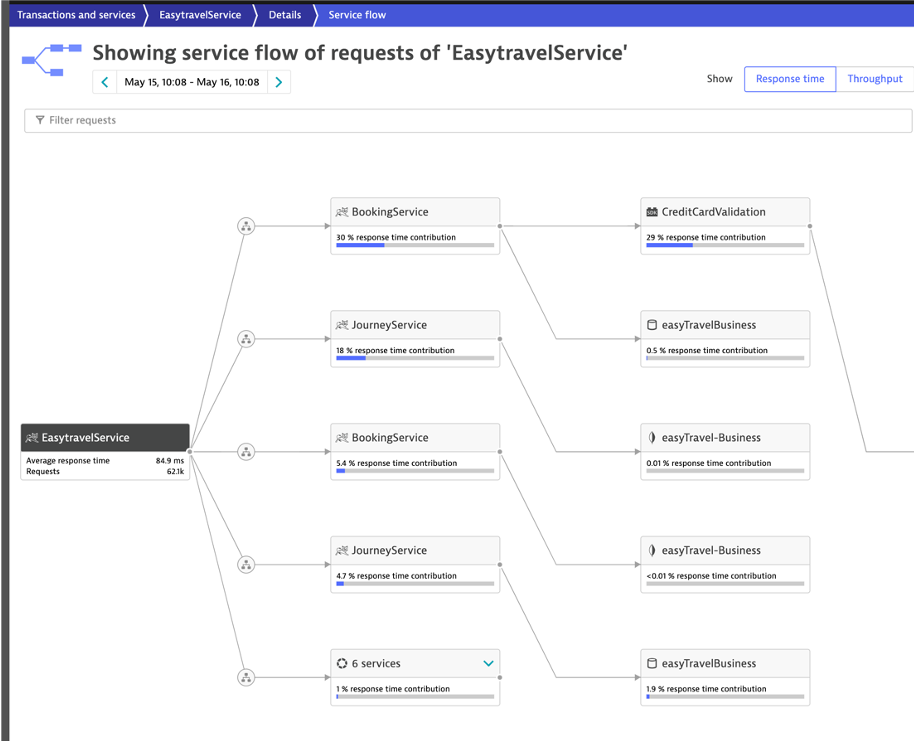The image size is (914, 741).
Task: Click icon of BookingService 5.4 % node
Action: (x=342, y=438)
